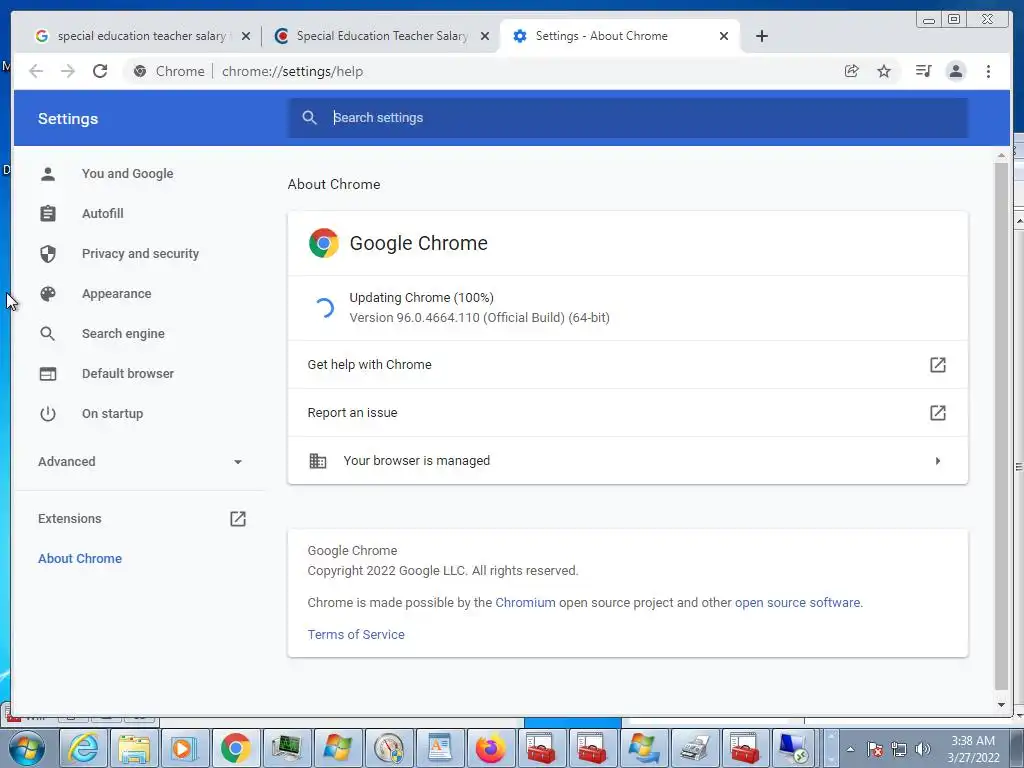The height and width of the screenshot is (768, 1024).
Task: Click the Updating Chrome (100%) text
Action: pos(421,297)
